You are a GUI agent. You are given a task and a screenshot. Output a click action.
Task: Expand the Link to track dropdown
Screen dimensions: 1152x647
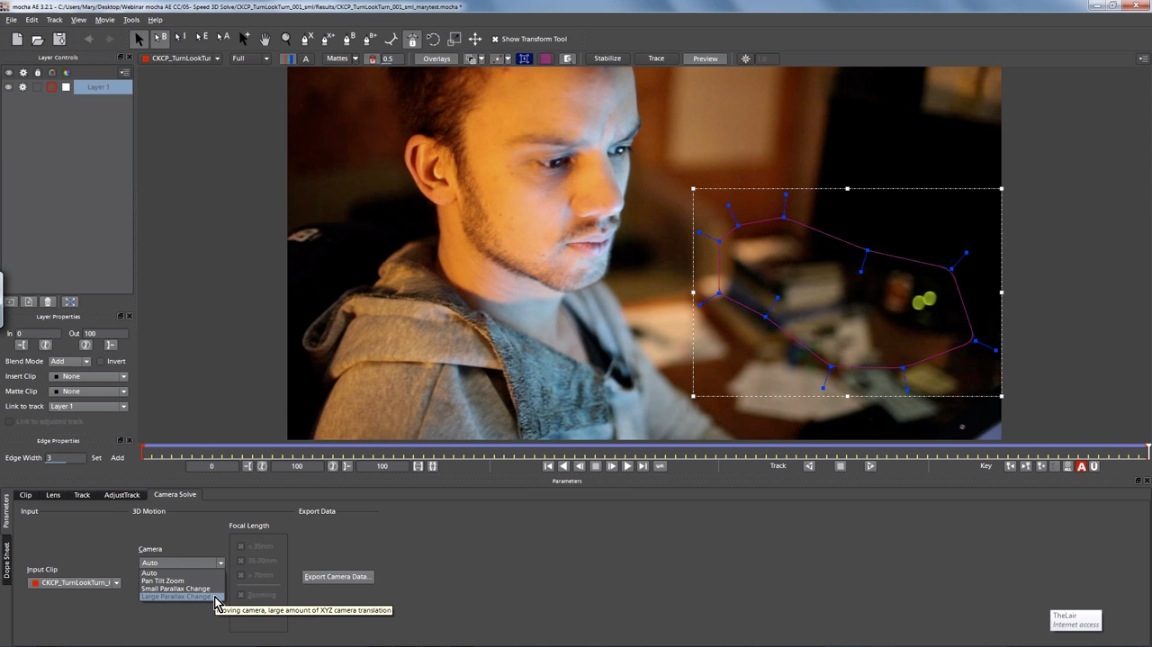click(x=88, y=406)
